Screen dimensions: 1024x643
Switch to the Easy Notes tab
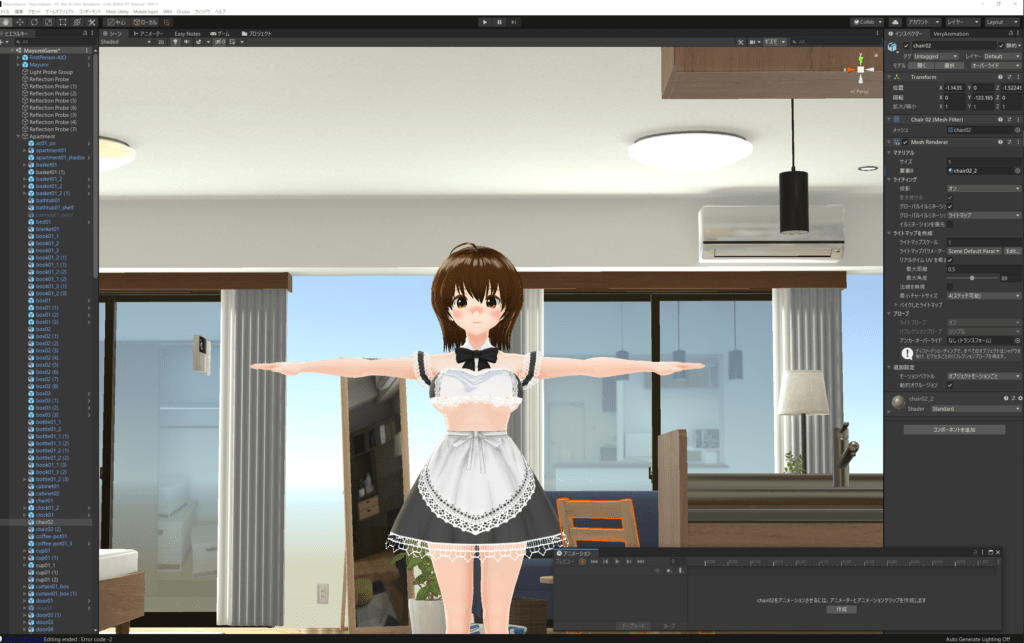coord(187,33)
